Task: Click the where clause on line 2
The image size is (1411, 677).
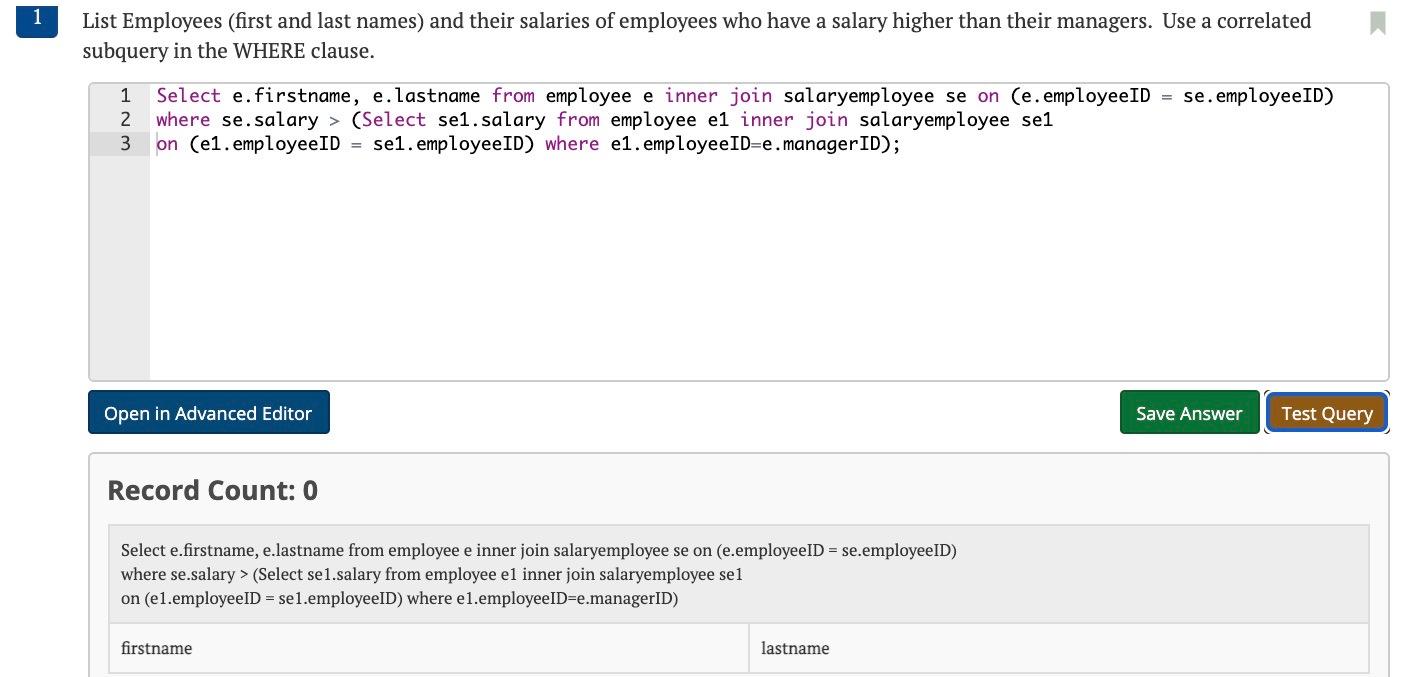Action: pos(183,119)
